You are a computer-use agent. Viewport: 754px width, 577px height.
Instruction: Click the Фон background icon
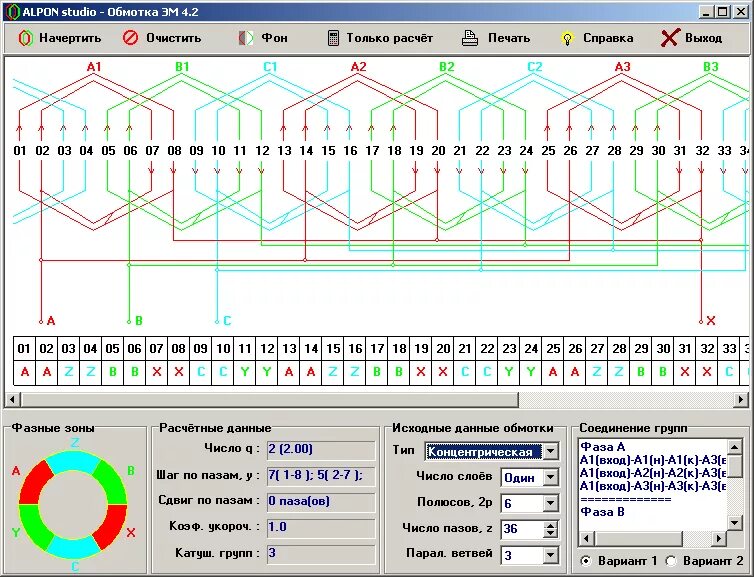246,38
